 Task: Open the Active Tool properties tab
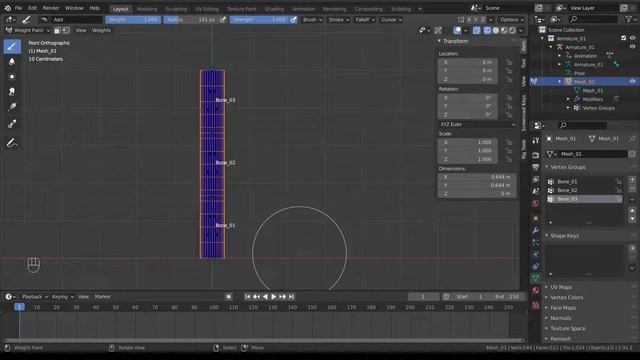point(536,140)
